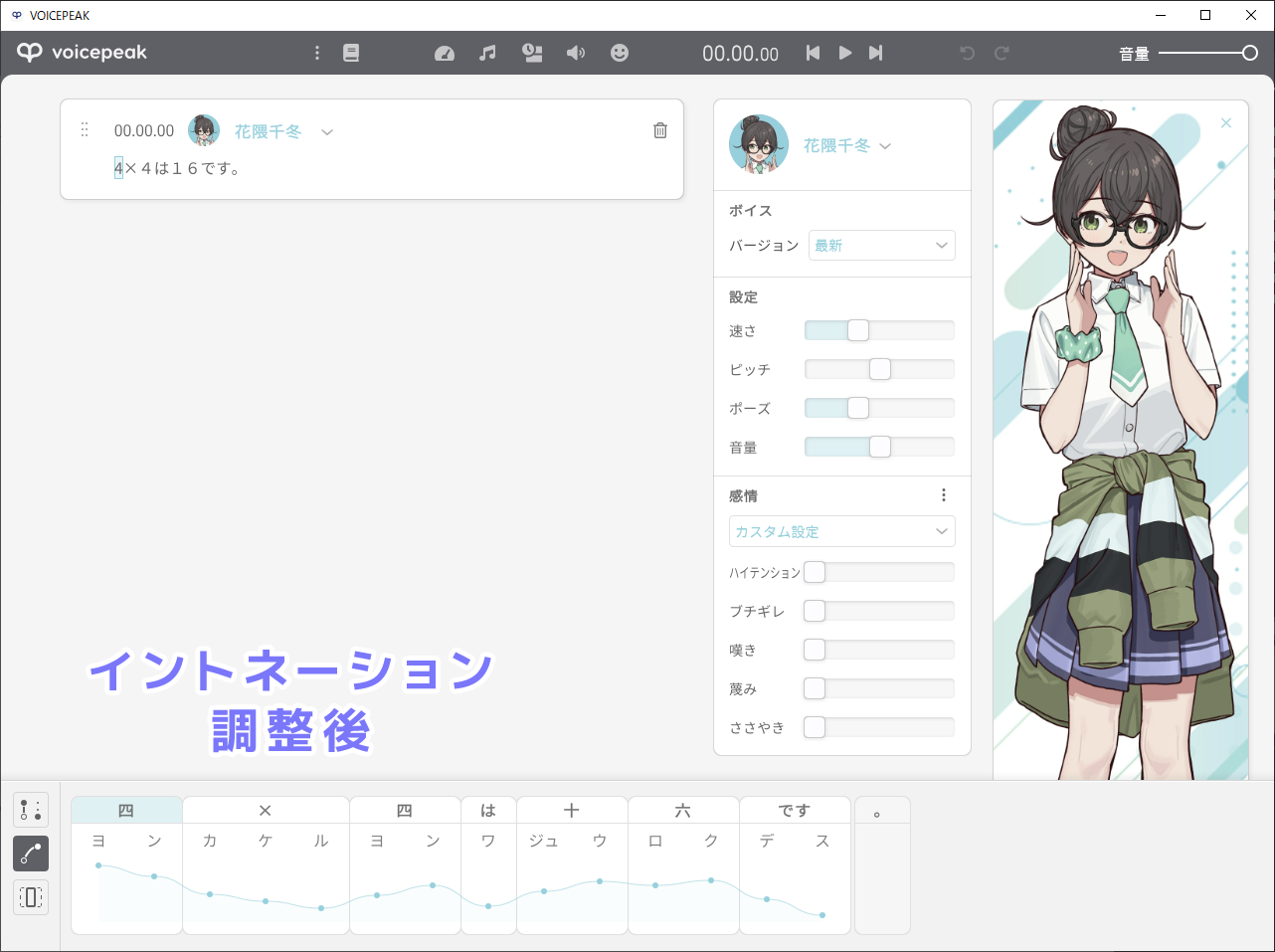1275x952 pixels.
Task: Select the × word segment
Action: [266, 810]
